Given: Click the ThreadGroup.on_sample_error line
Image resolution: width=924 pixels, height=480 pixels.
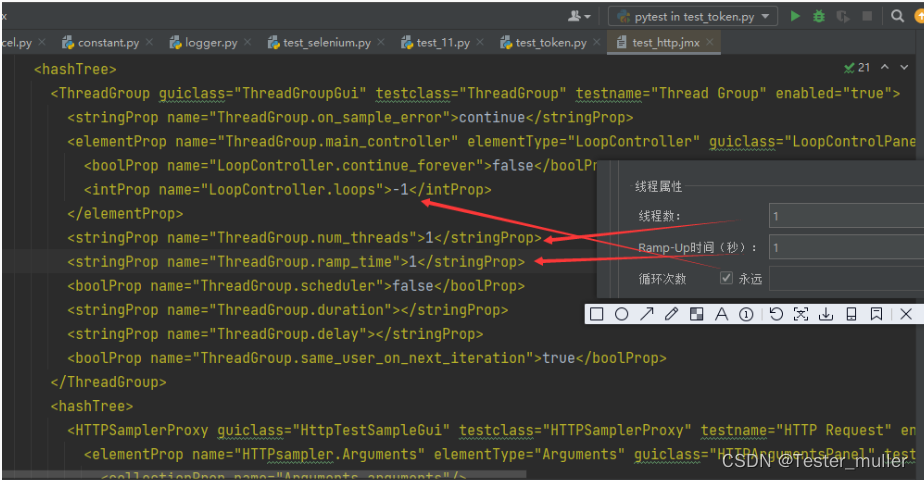Looking at the screenshot, I should [350, 118].
